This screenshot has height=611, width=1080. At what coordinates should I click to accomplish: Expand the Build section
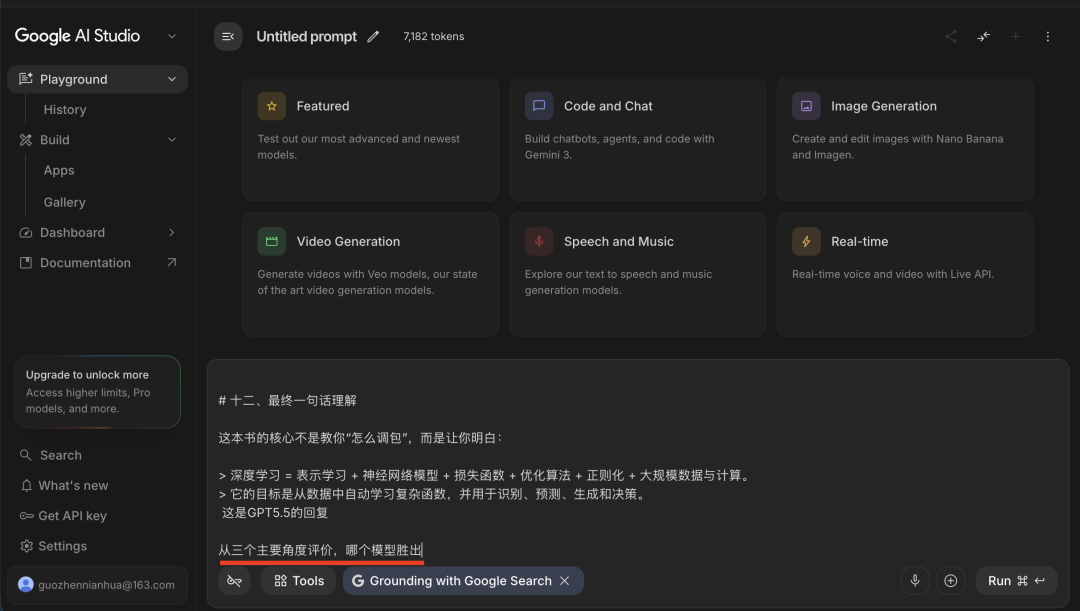click(x=171, y=140)
